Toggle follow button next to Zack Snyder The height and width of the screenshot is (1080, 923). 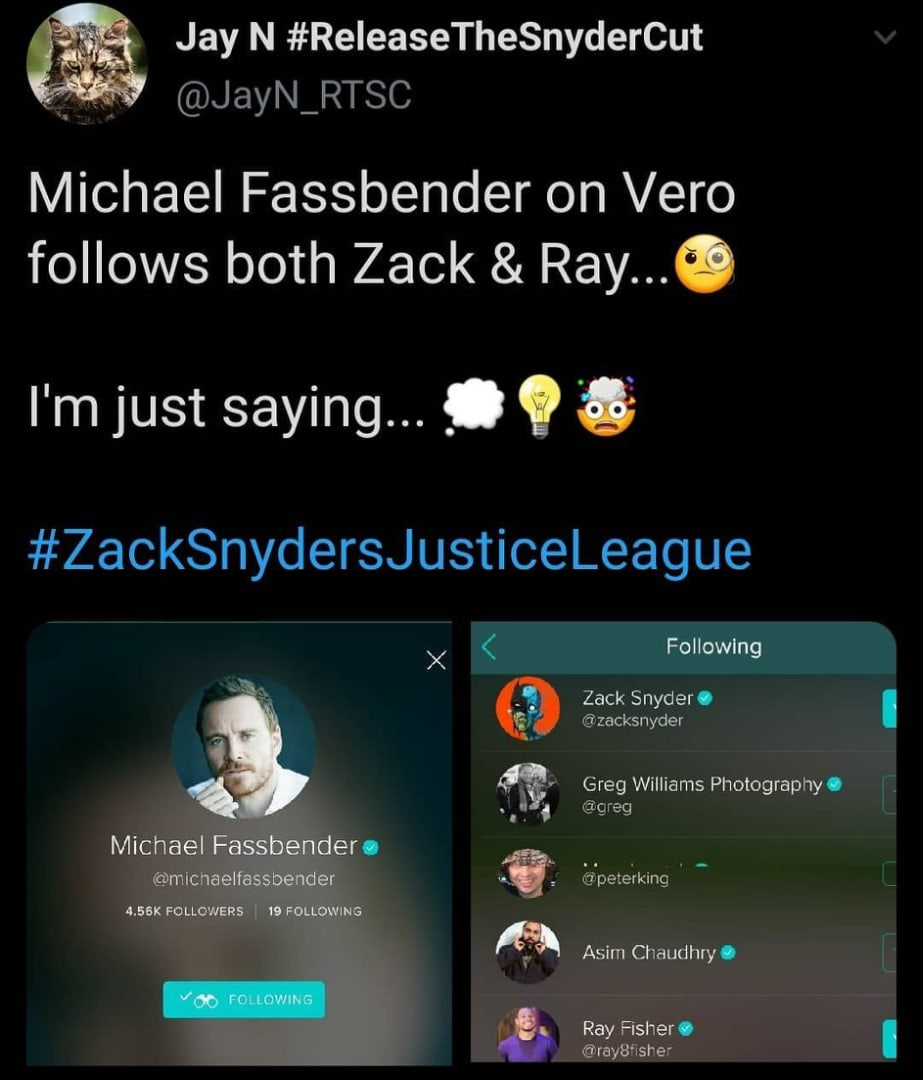point(889,708)
